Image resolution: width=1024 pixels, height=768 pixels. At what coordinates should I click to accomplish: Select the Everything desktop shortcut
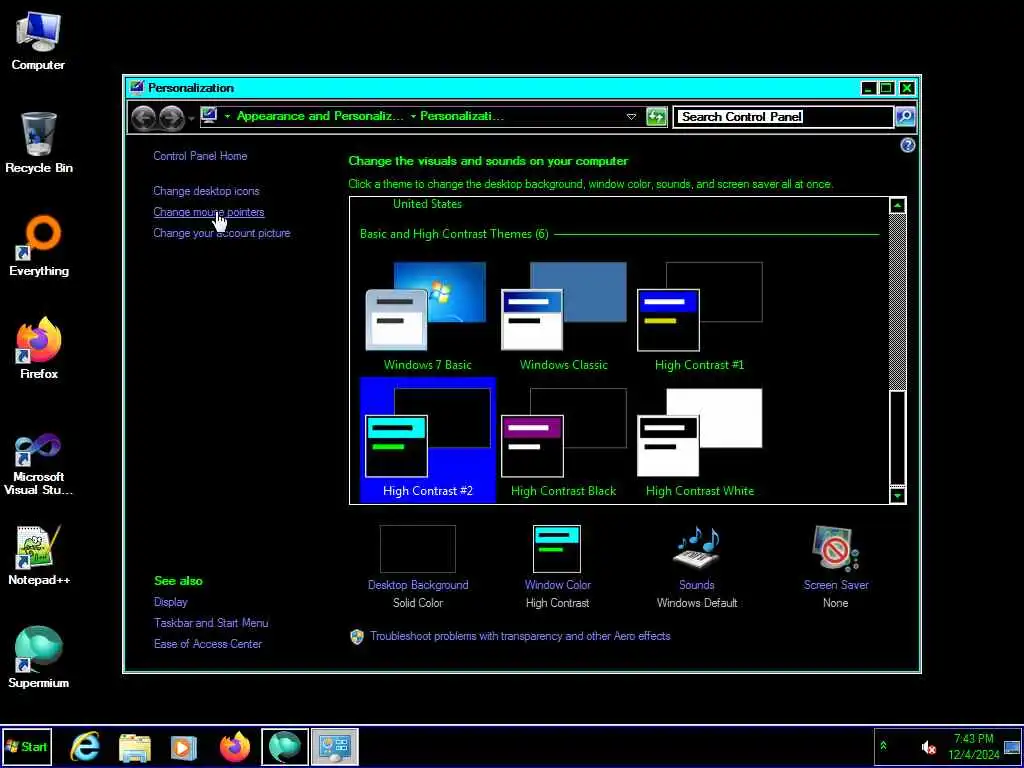39,246
